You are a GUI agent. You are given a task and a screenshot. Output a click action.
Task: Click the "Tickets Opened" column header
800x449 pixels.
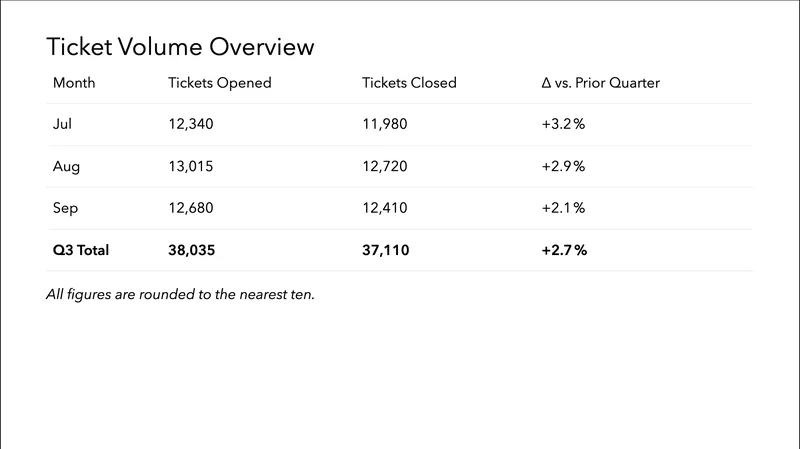[x=220, y=83]
